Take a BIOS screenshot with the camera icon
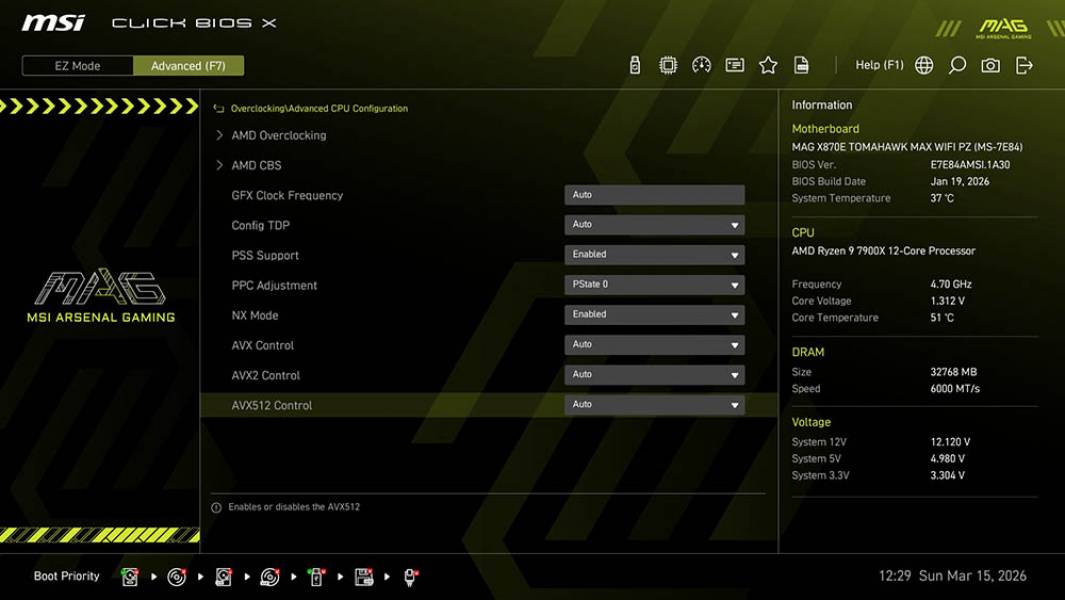Viewport: 1065px width, 600px height. coord(988,64)
